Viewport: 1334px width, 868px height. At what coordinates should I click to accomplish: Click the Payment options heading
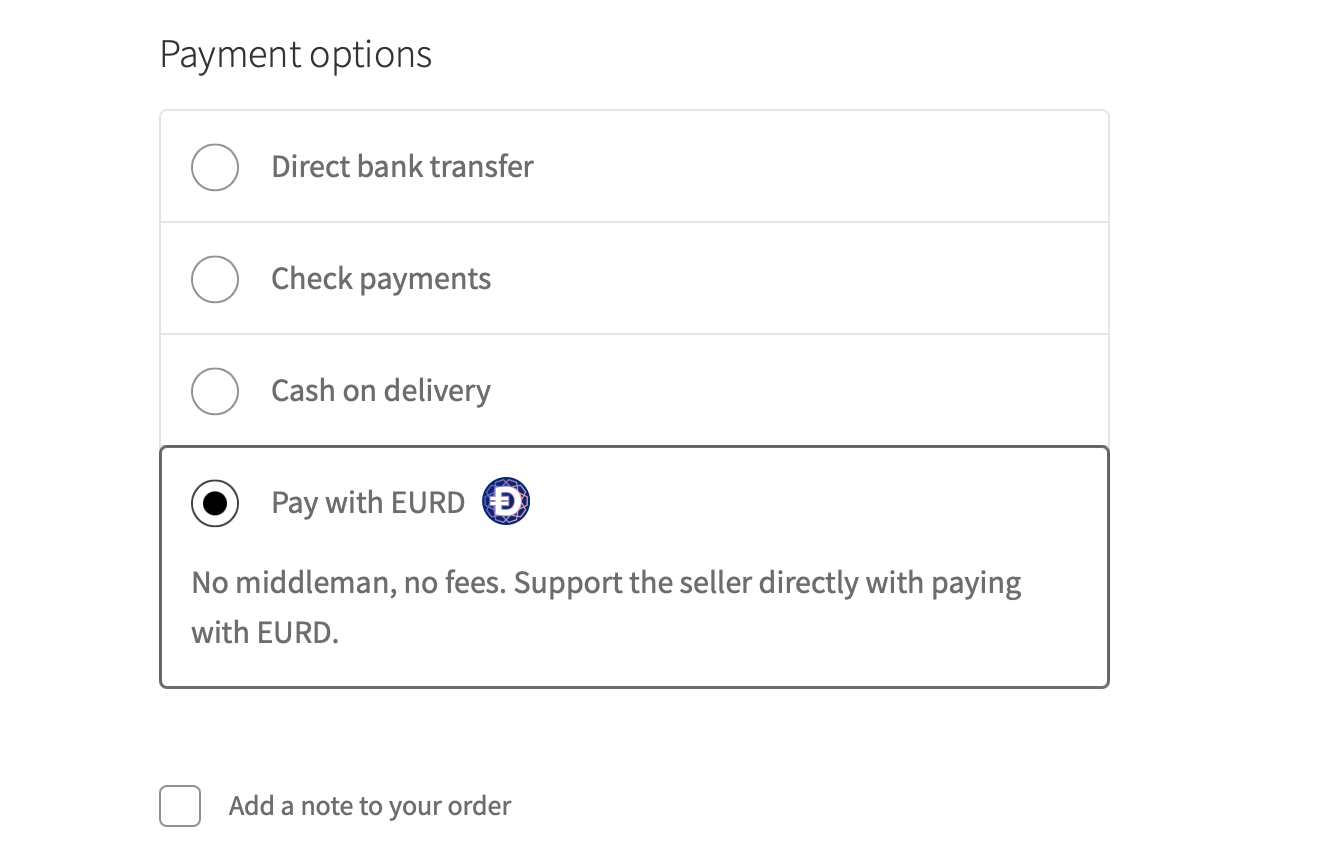(x=296, y=54)
